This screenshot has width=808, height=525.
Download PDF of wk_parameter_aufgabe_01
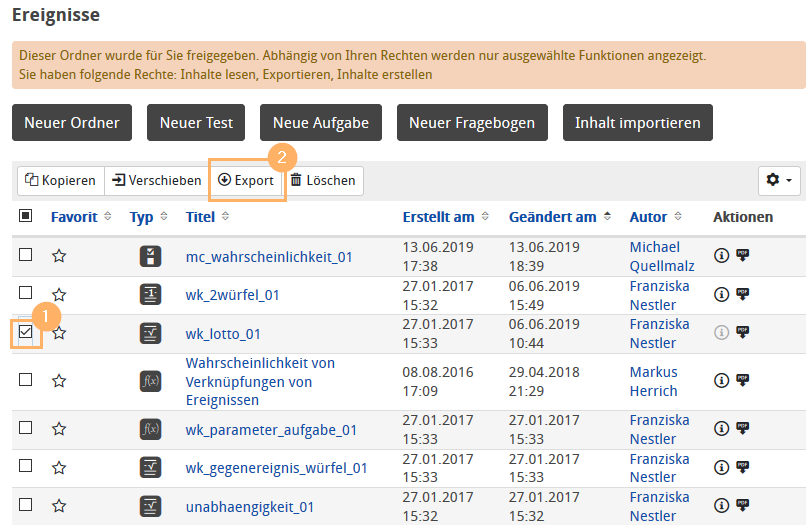coord(742,429)
